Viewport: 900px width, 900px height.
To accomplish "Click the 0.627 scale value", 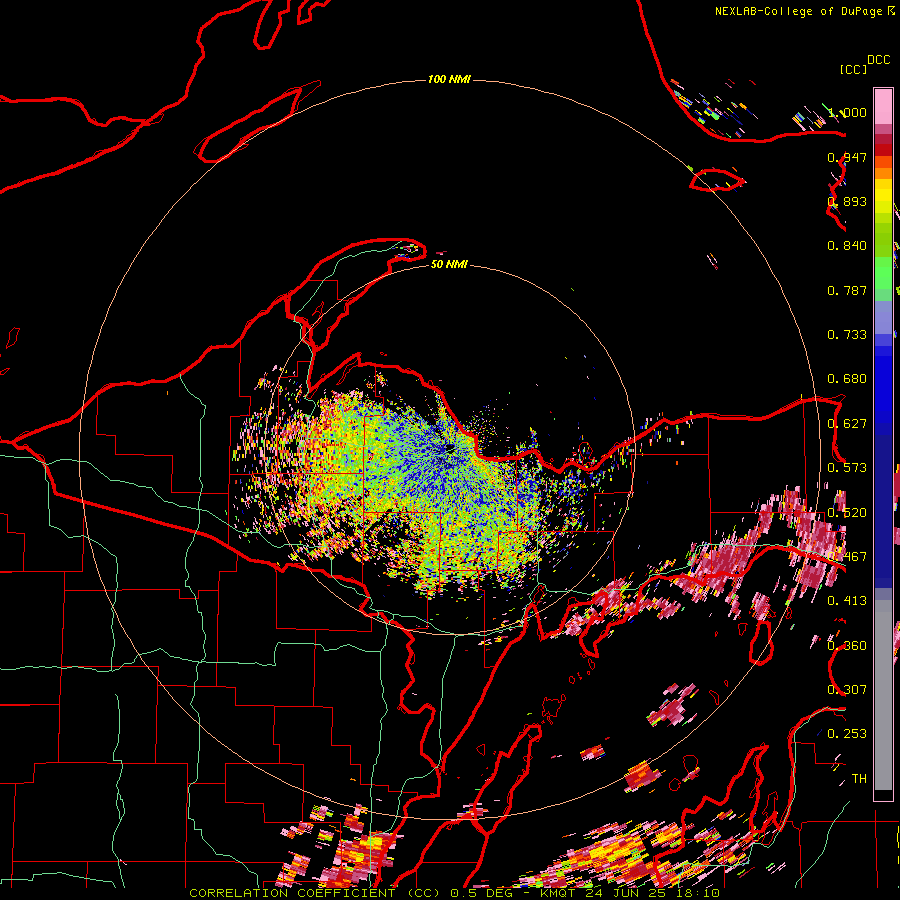I will point(847,424).
